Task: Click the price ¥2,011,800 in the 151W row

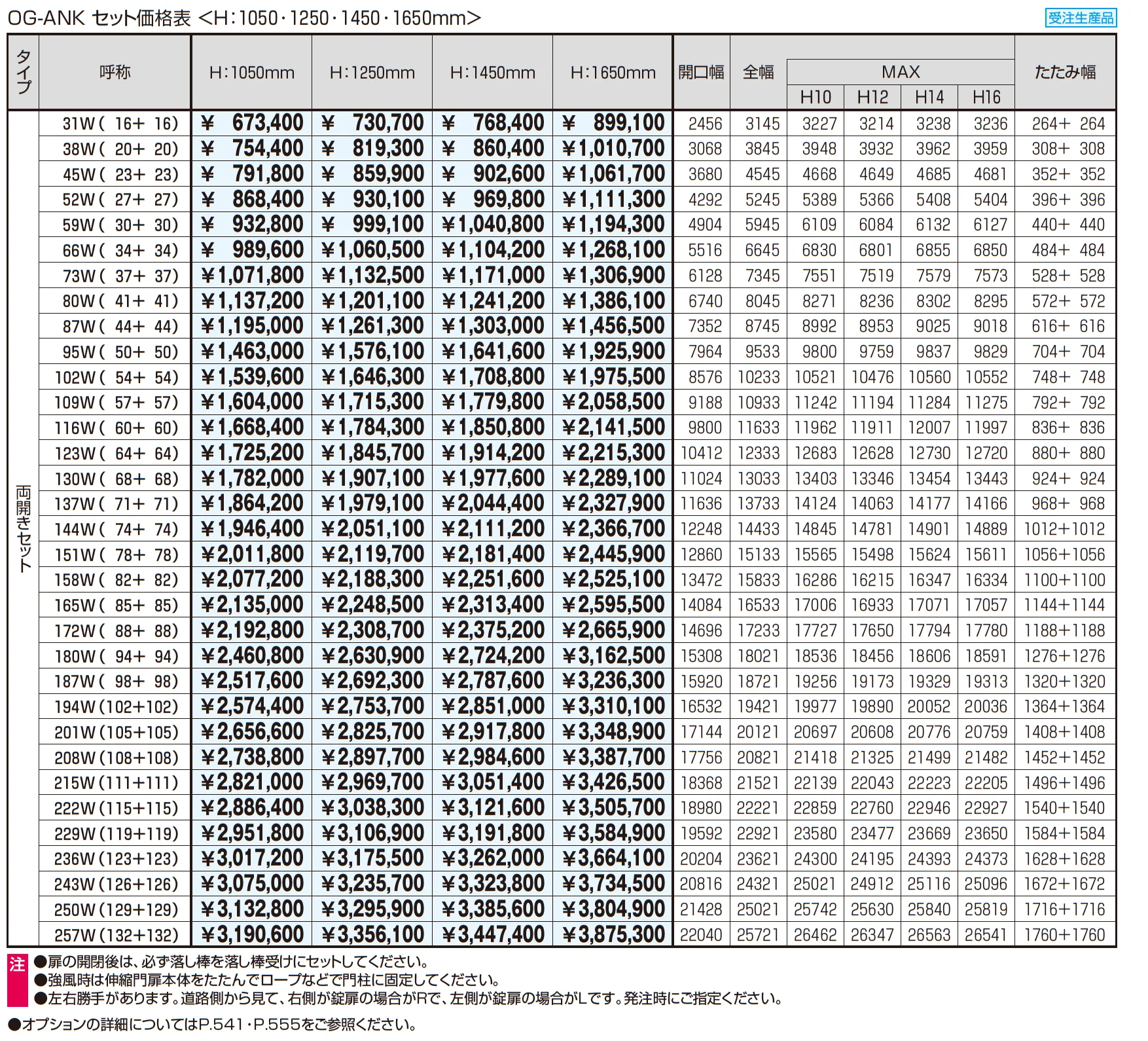Action: [x=252, y=555]
